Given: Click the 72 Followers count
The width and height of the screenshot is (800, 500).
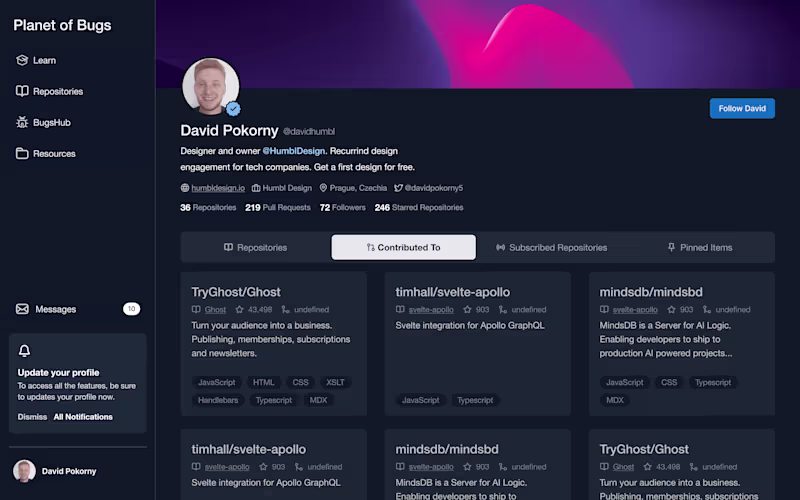Looking at the screenshot, I should click(x=342, y=208).
